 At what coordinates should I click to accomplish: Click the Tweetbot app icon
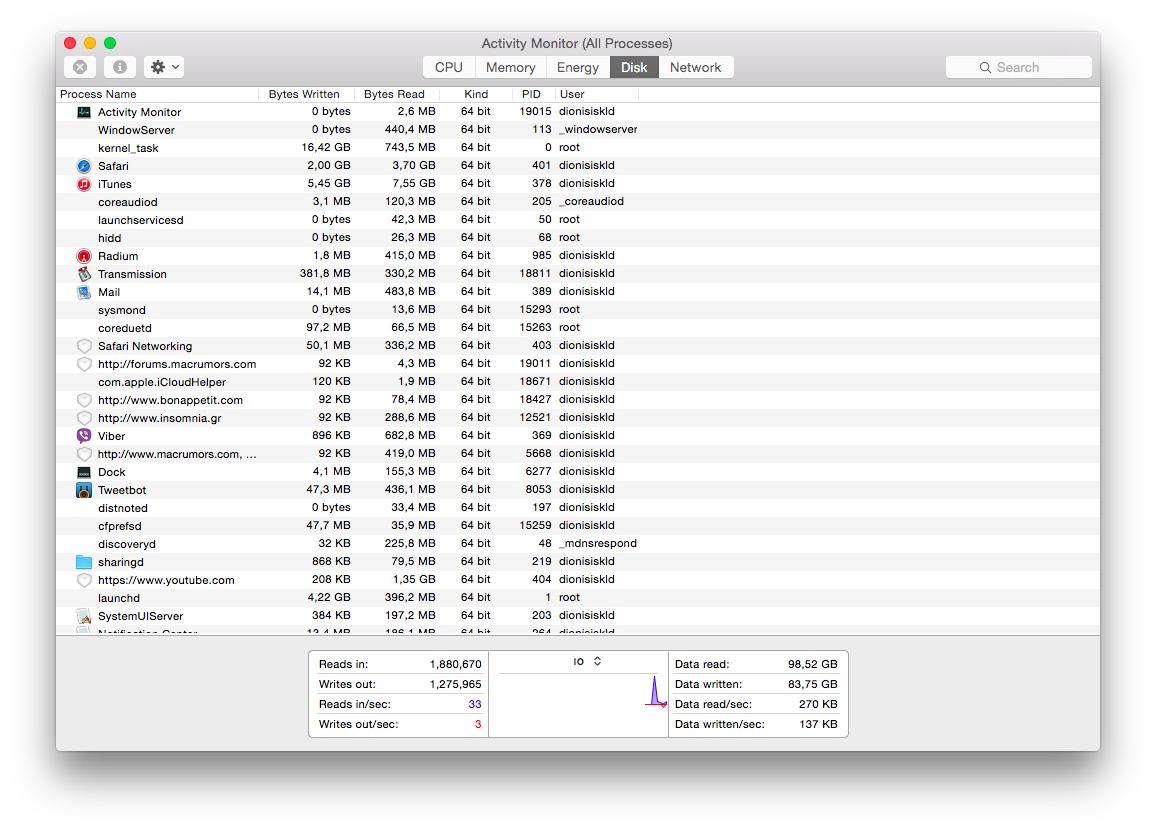pos(84,490)
